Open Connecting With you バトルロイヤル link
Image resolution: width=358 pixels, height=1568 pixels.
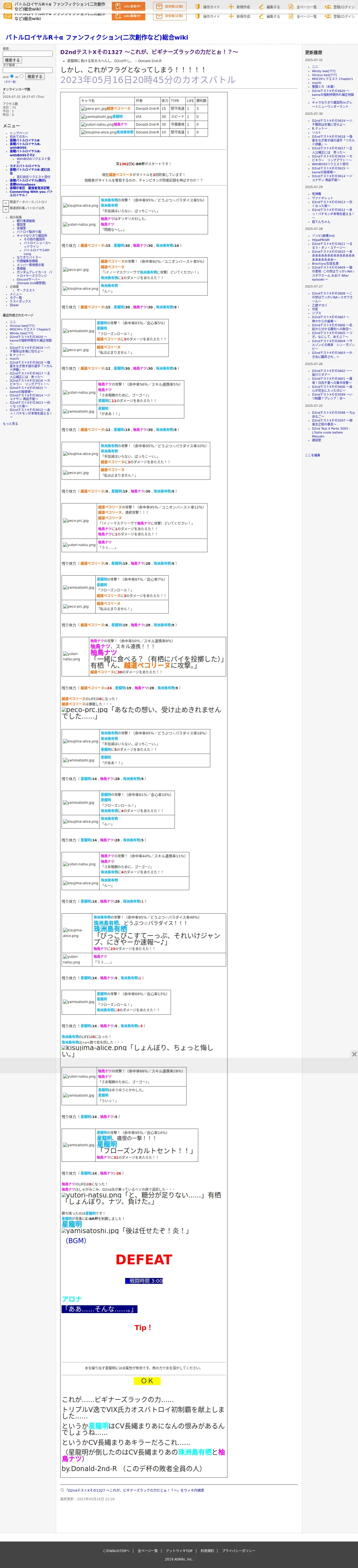[30, 194]
